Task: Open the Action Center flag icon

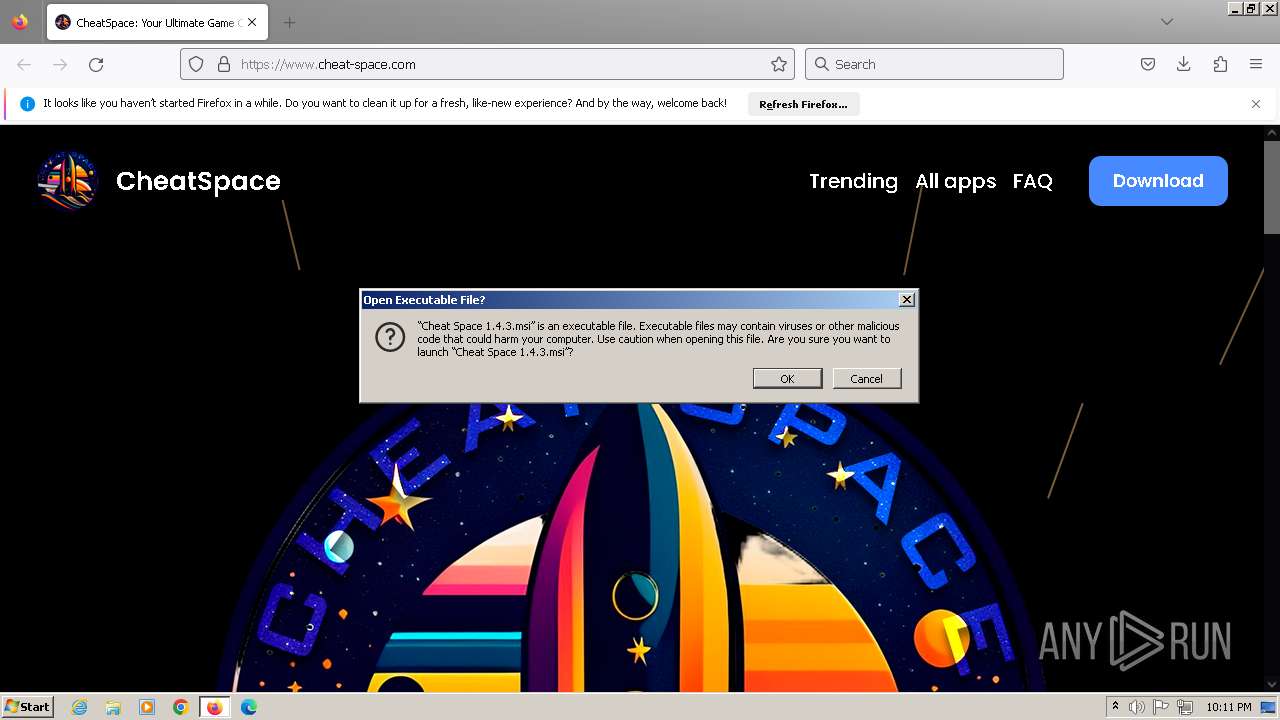Action: 1161,707
